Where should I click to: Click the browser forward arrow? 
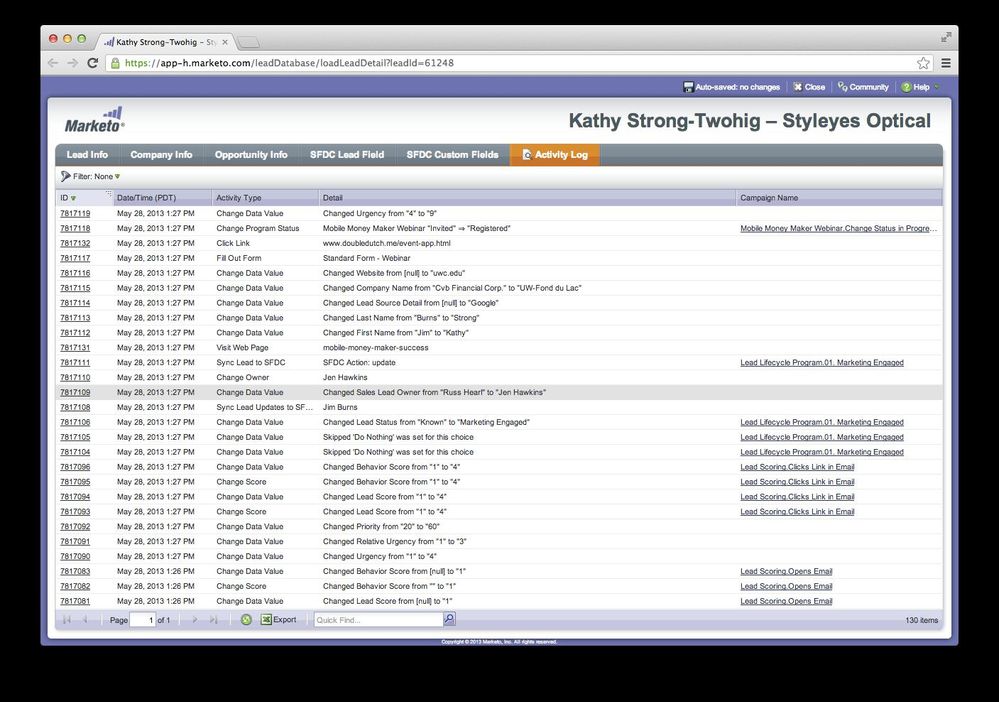pos(73,63)
